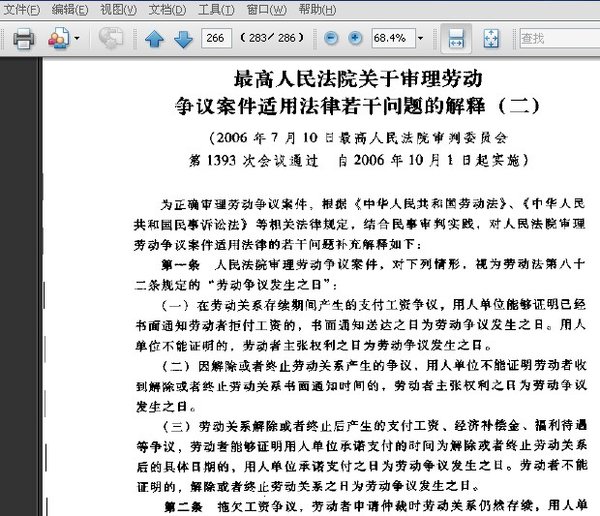The height and width of the screenshot is (516, 600).
Task: Click the line 劳动争议案件适用法律的若干问题补充解释如下
Action: [277, 245]
